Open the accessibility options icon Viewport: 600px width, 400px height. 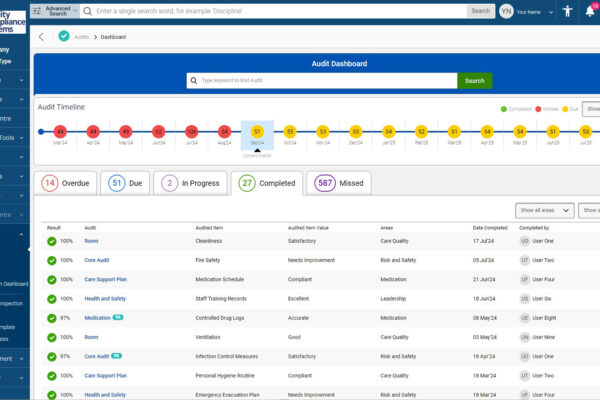pos(567,11)
